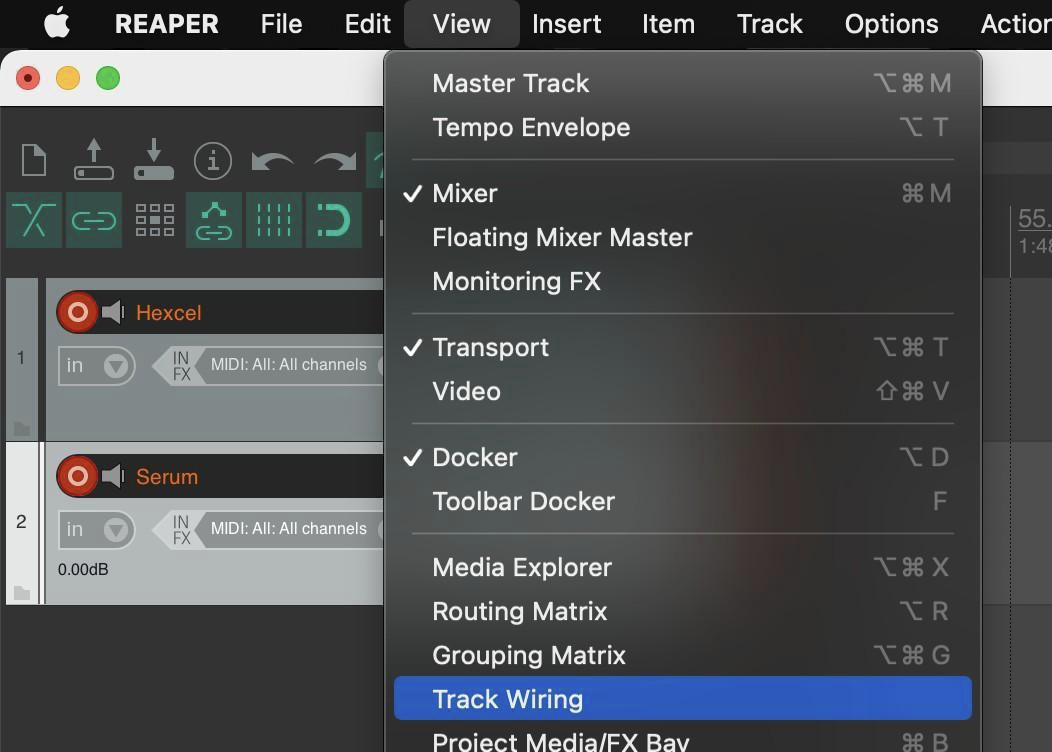The height and width of the screenshot is (752, 1052).
Task: Open Hexcel track MIDI input channel selector
Action: click(289, 365)
